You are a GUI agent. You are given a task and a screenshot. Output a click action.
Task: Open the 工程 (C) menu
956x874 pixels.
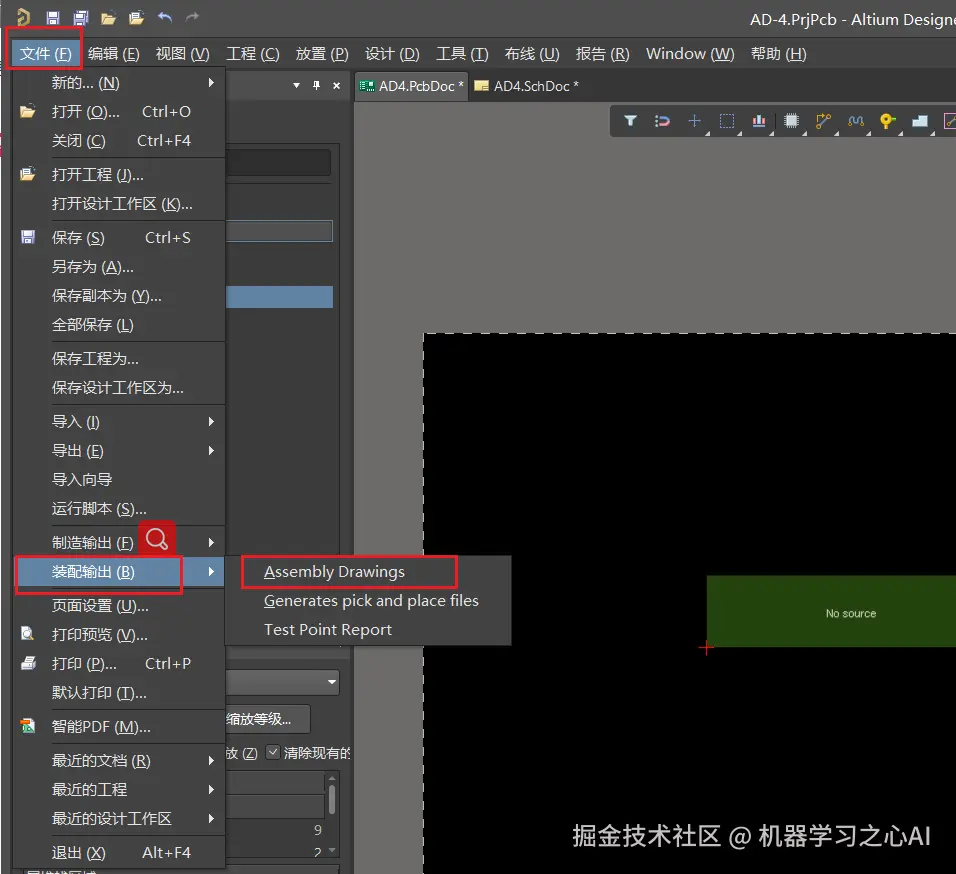[x=252, y=54]
